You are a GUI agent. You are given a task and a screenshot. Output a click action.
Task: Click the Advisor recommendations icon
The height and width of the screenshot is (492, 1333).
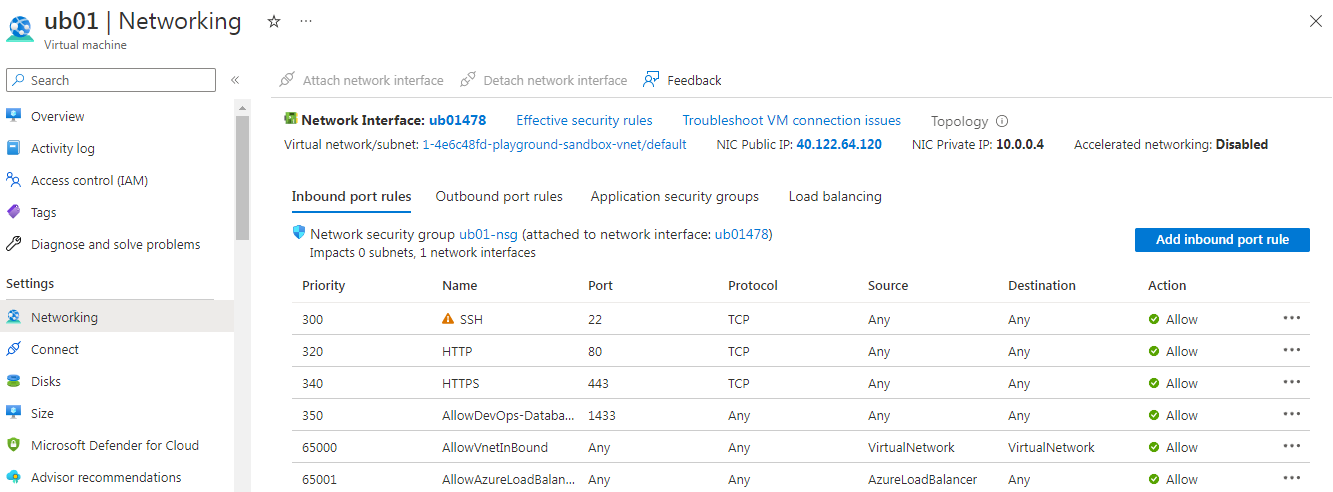pos(14,477)
